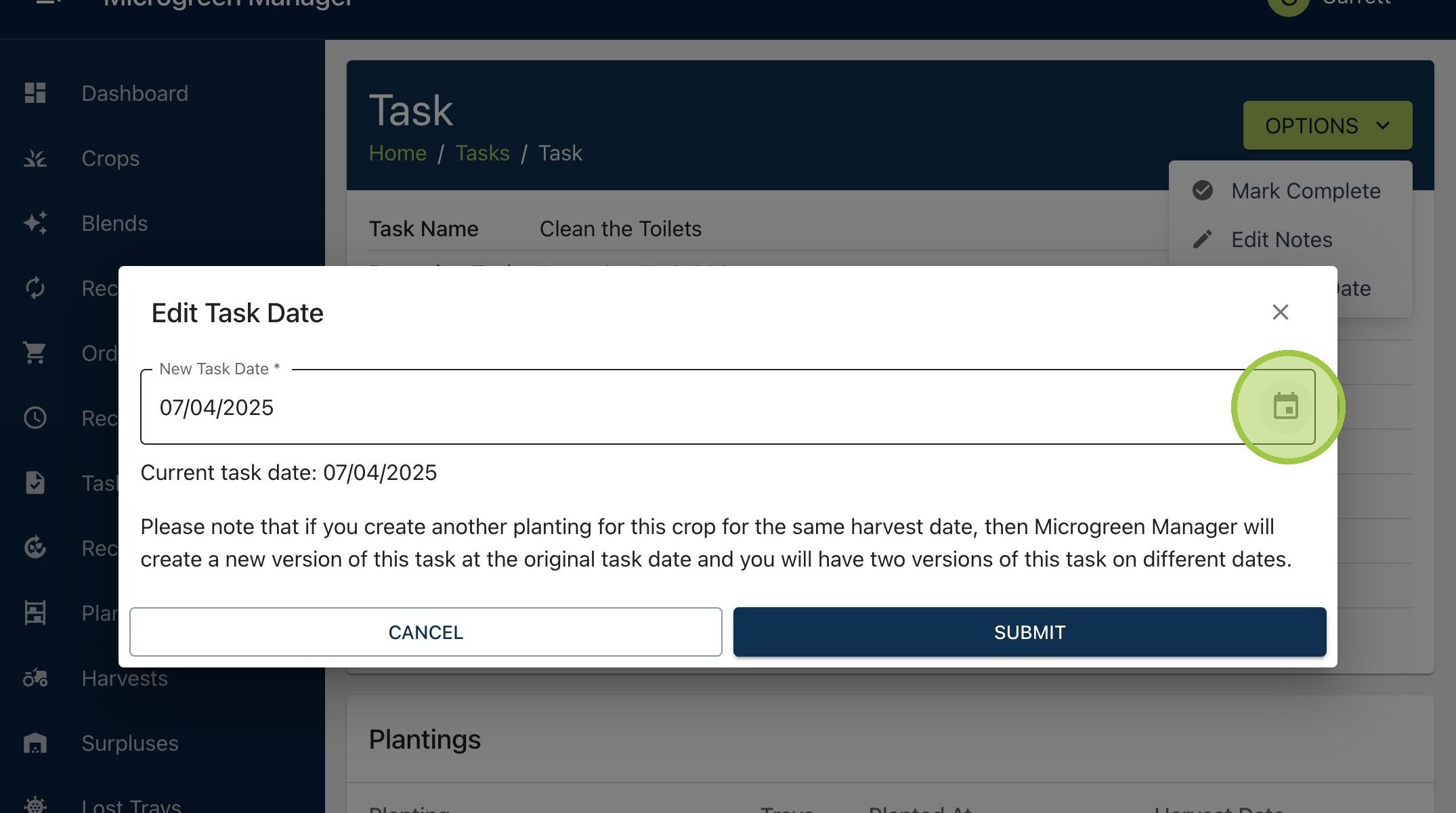The width and height of the screenshot is (1456, 813).
Task: Open the Home breadcrumb link
Action: pos(398,153)
